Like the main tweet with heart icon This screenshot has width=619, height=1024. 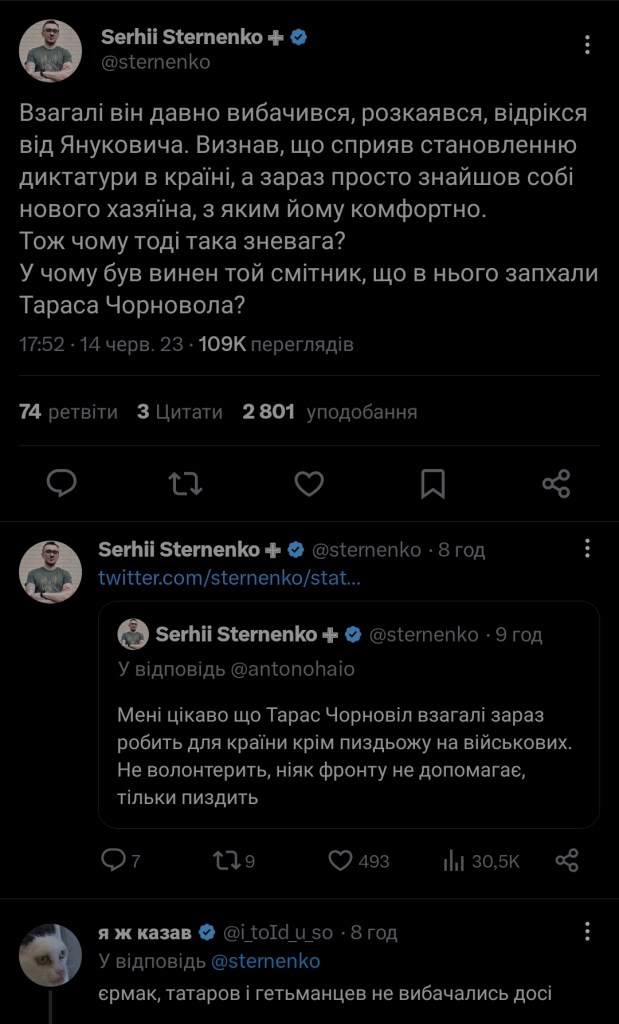[310, 484]
